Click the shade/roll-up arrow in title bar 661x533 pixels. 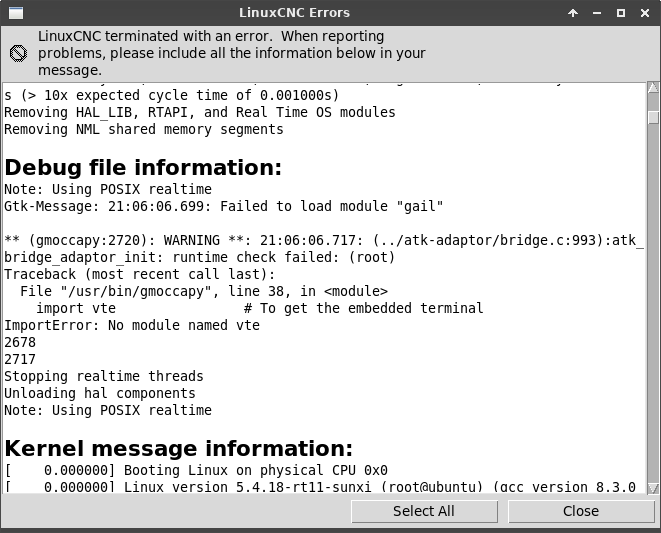[573, 13]
